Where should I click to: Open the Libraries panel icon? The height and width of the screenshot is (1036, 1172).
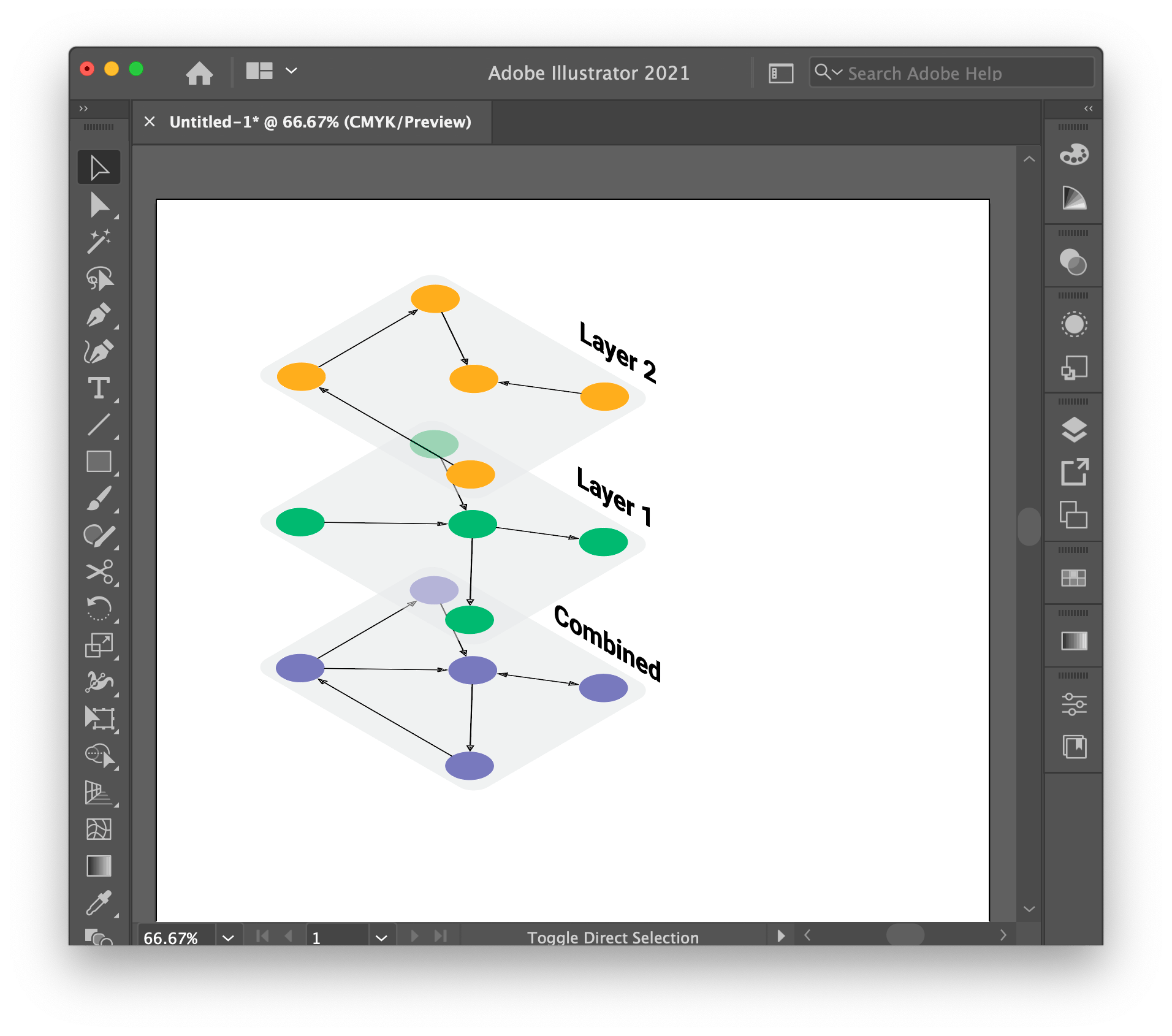coord(1074,747)
